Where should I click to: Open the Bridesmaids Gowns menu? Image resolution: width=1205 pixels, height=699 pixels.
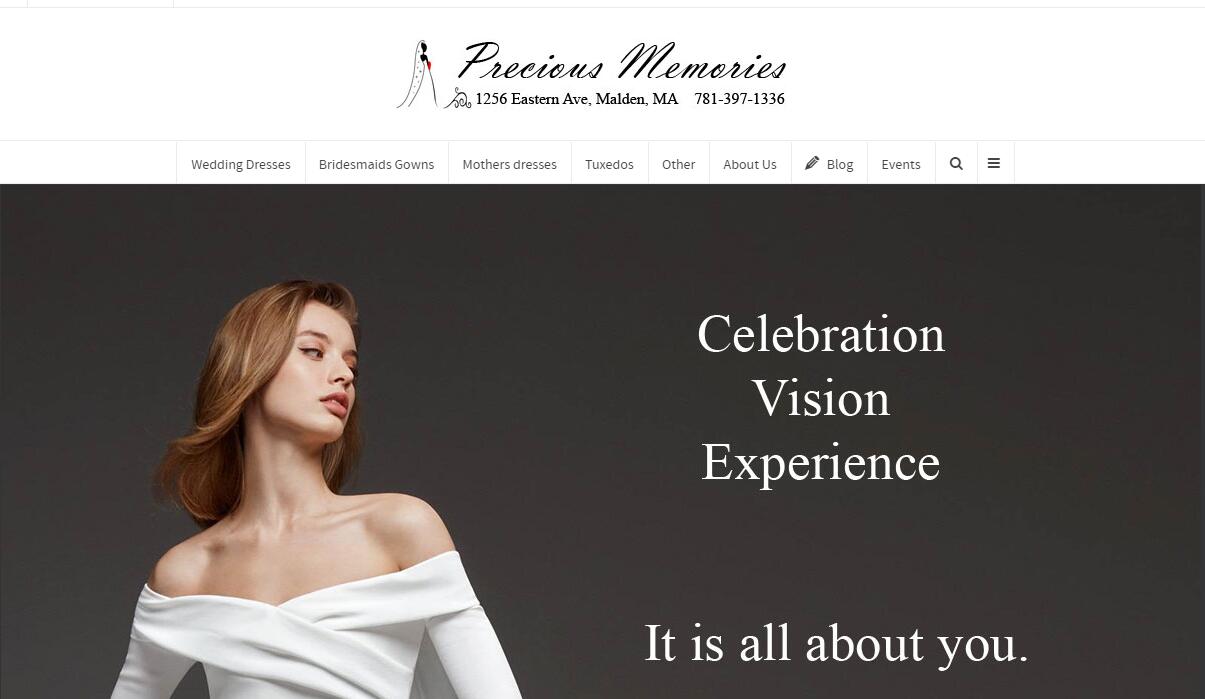point(376,164)
